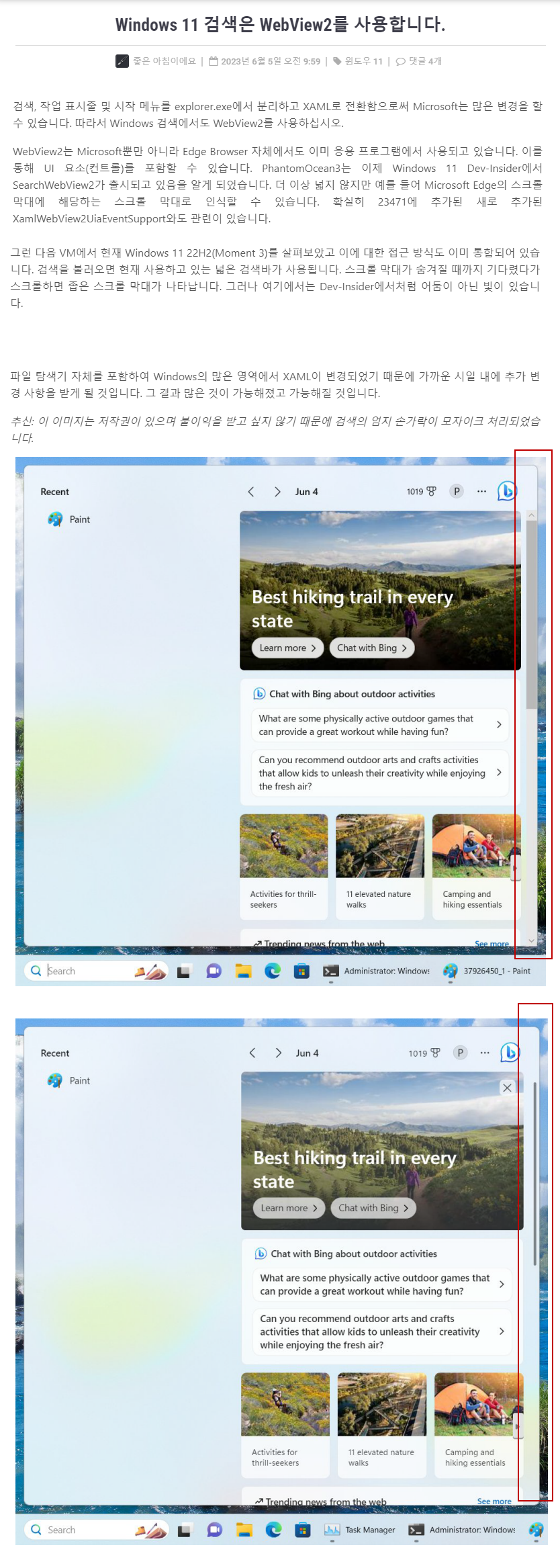
Task: Open Paint from the Recent list in upper screenshot
Action: (x=68, y=519)
